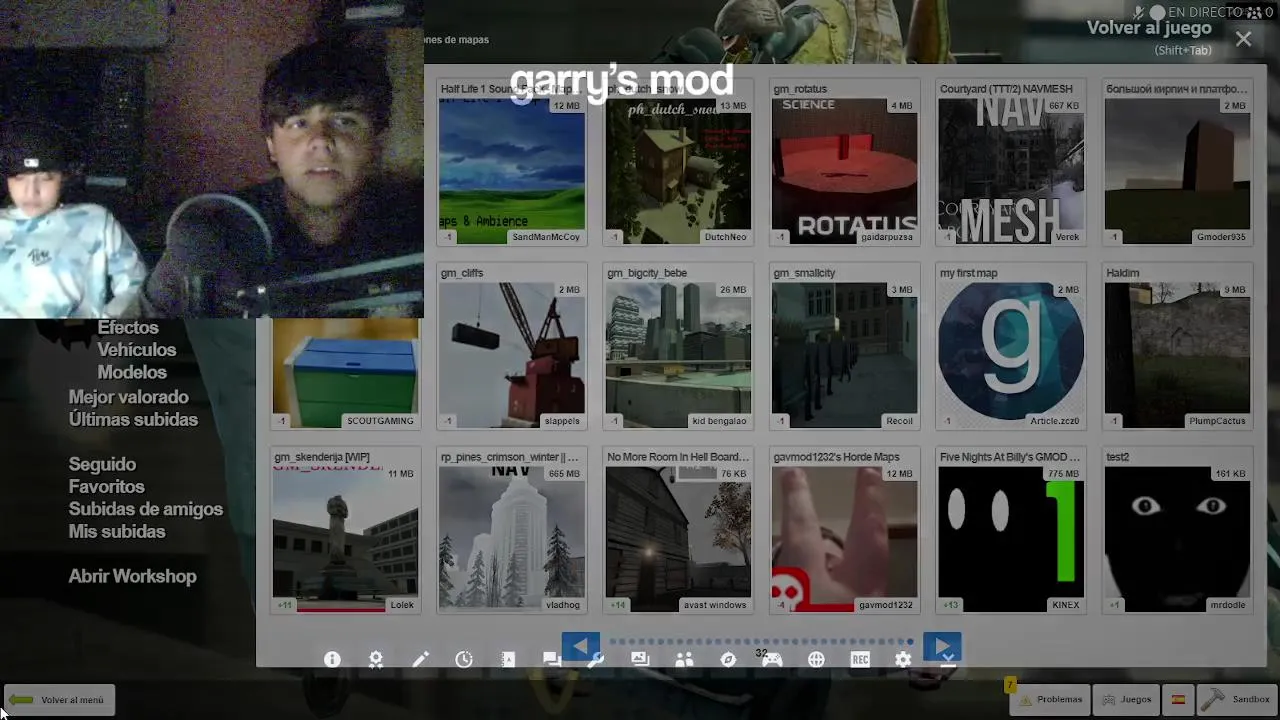Open gm_cliffs map thumbnail
The width and height of the screenshot is (1280, 720).
(x=512, y=355)
